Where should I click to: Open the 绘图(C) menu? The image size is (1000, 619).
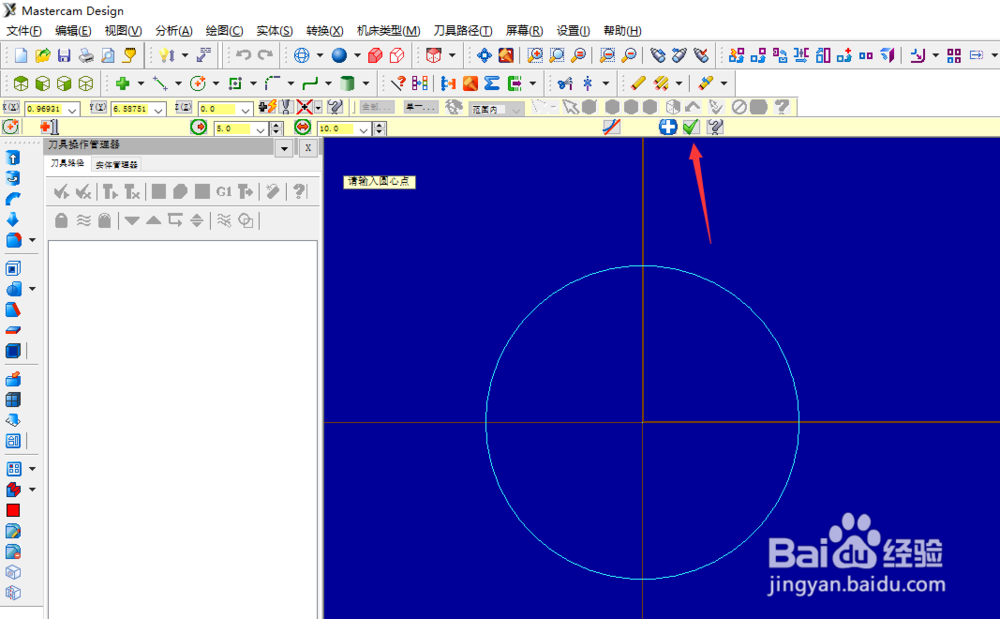224,31
